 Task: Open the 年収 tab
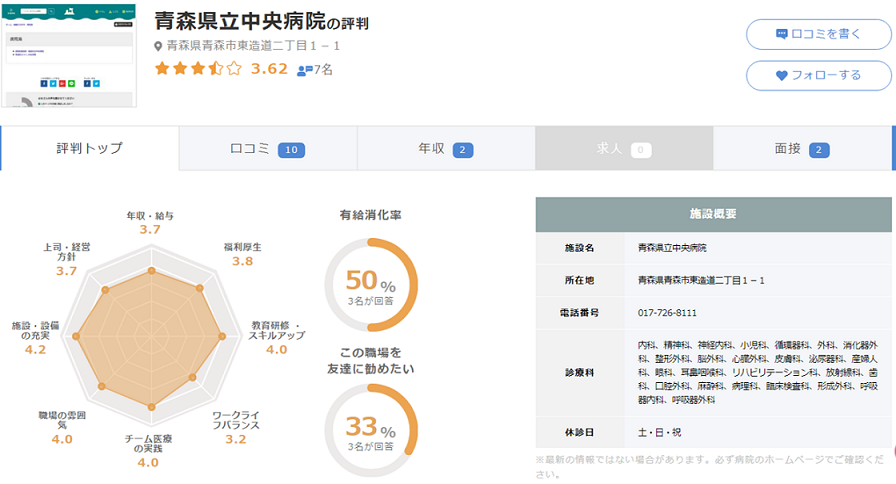click(x=446, y=149)
